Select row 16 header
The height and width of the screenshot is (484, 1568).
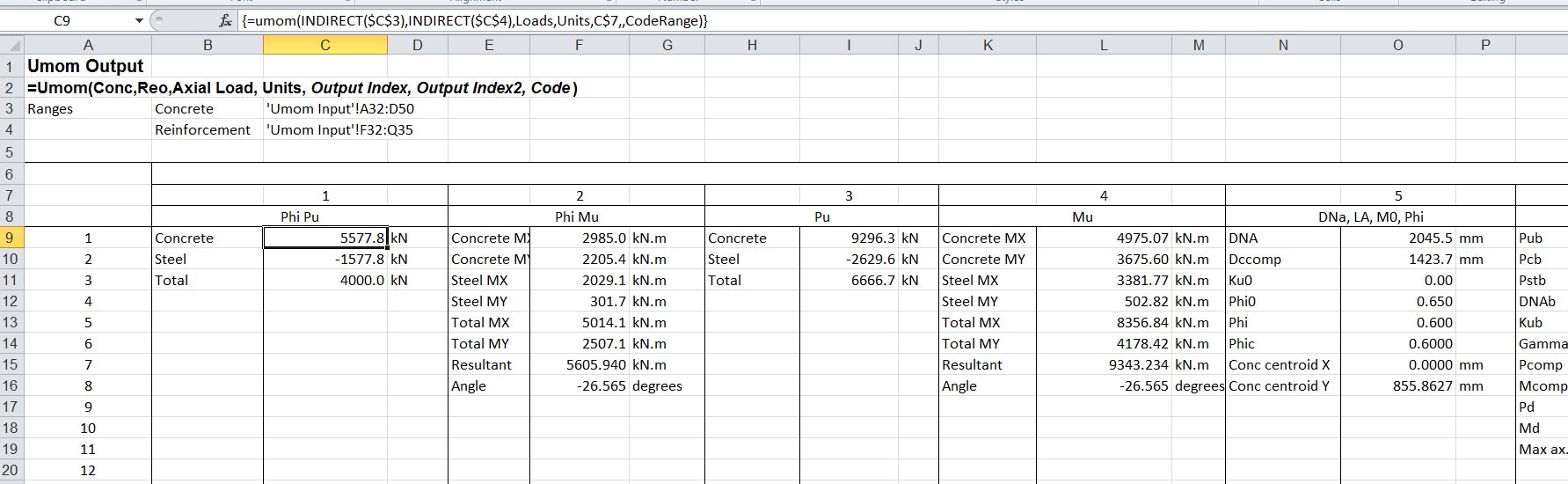pos(11,385)
